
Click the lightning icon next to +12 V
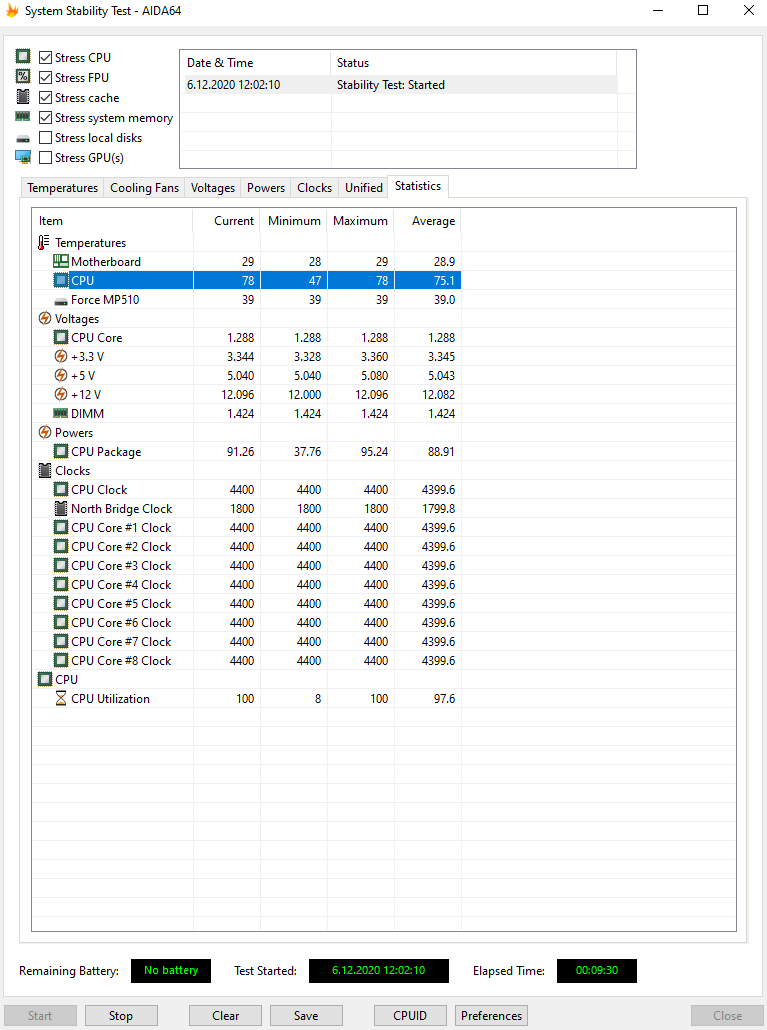60,395
